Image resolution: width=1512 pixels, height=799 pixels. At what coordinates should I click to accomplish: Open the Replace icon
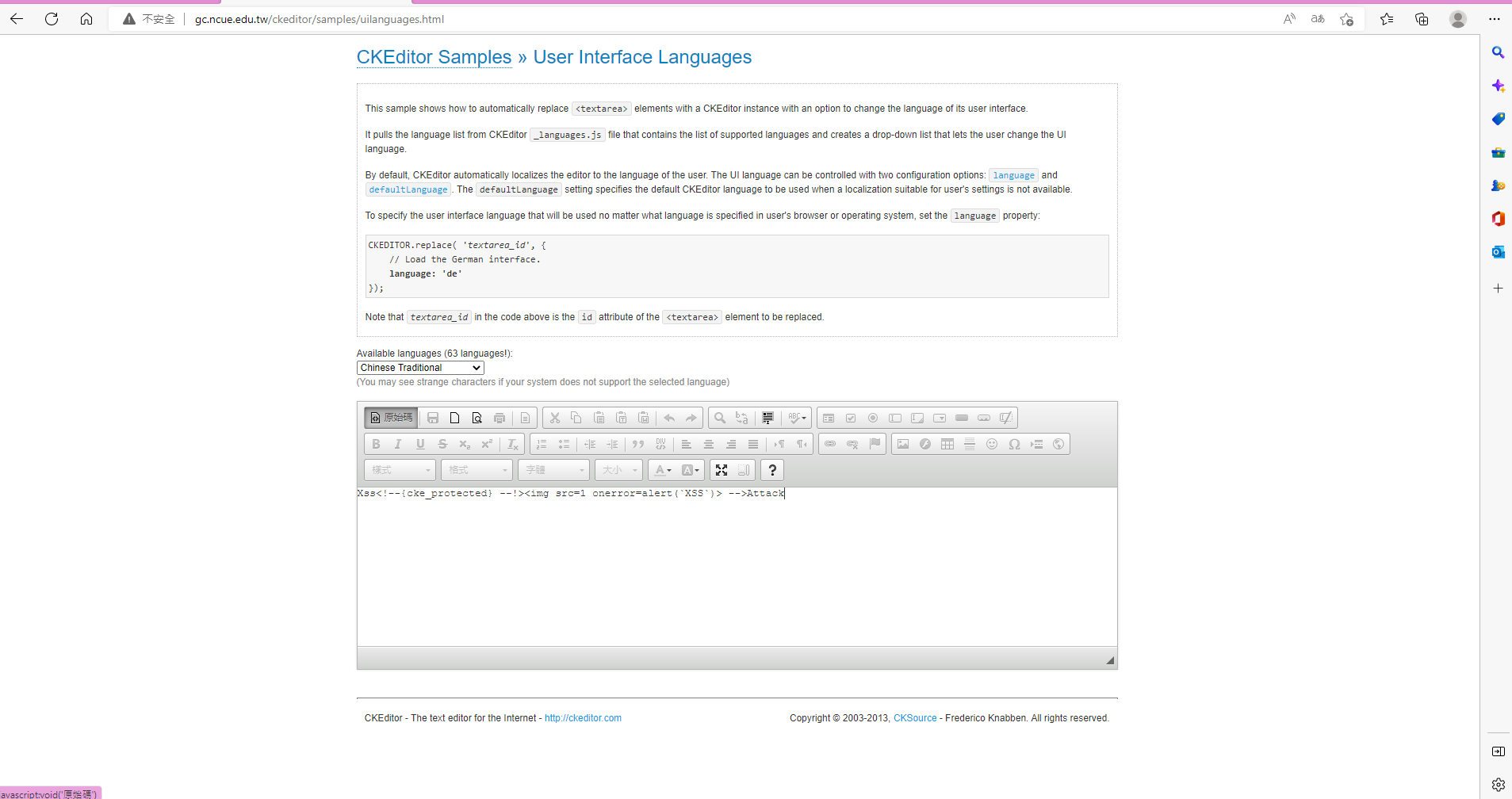click(742, 418)
